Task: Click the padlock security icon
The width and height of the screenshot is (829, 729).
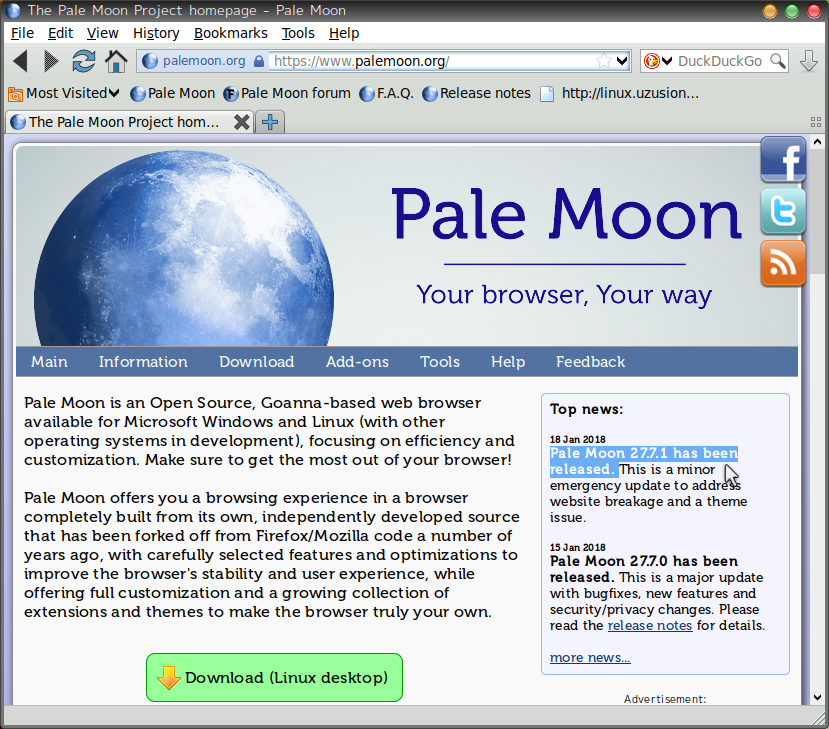Action: click(259, 61)
